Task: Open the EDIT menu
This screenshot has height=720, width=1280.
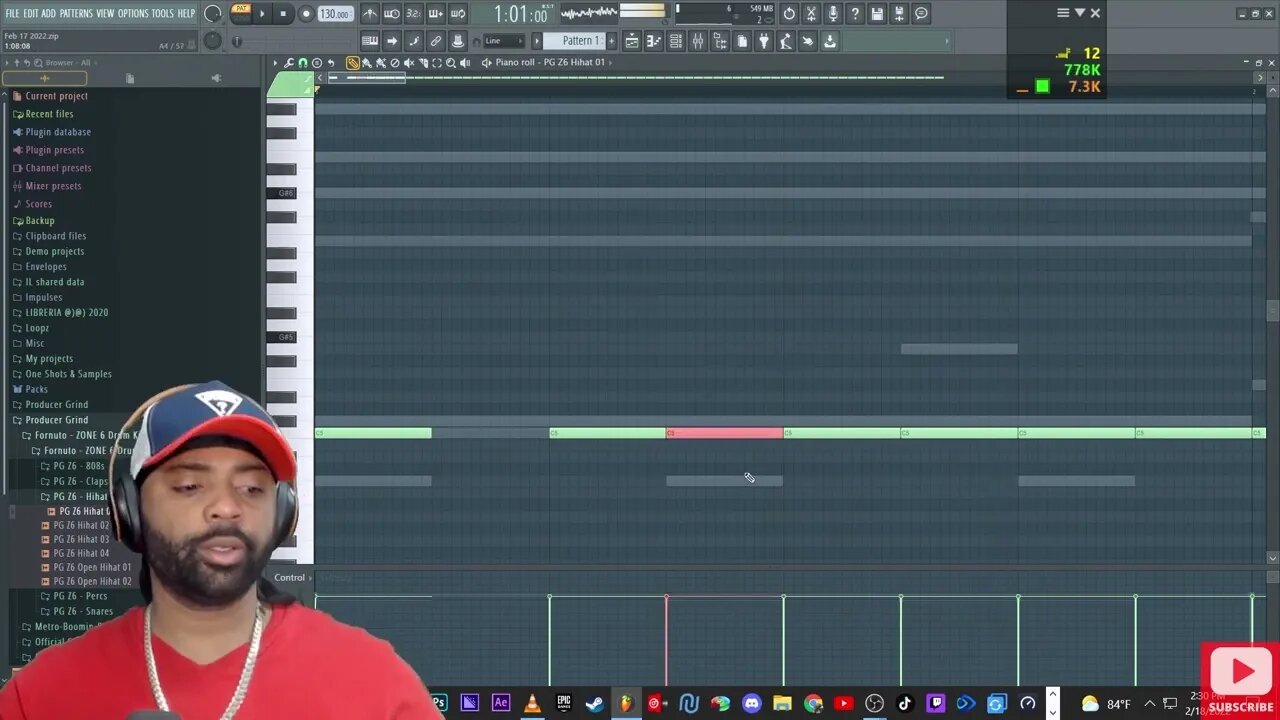Action: pyautogui.click(x=31, y=13)
